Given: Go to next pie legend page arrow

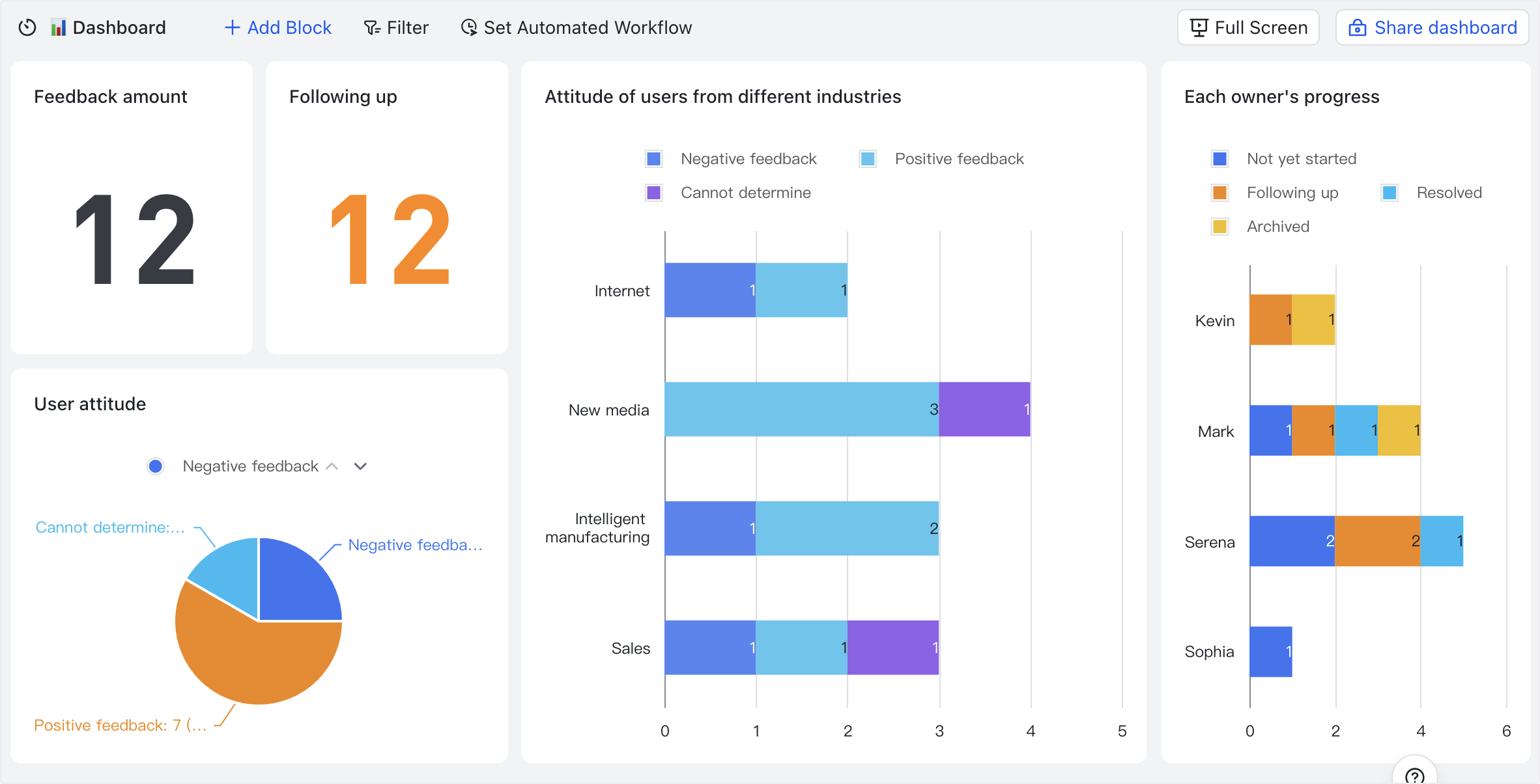Looking at the screenshot, I should point(360,466).
